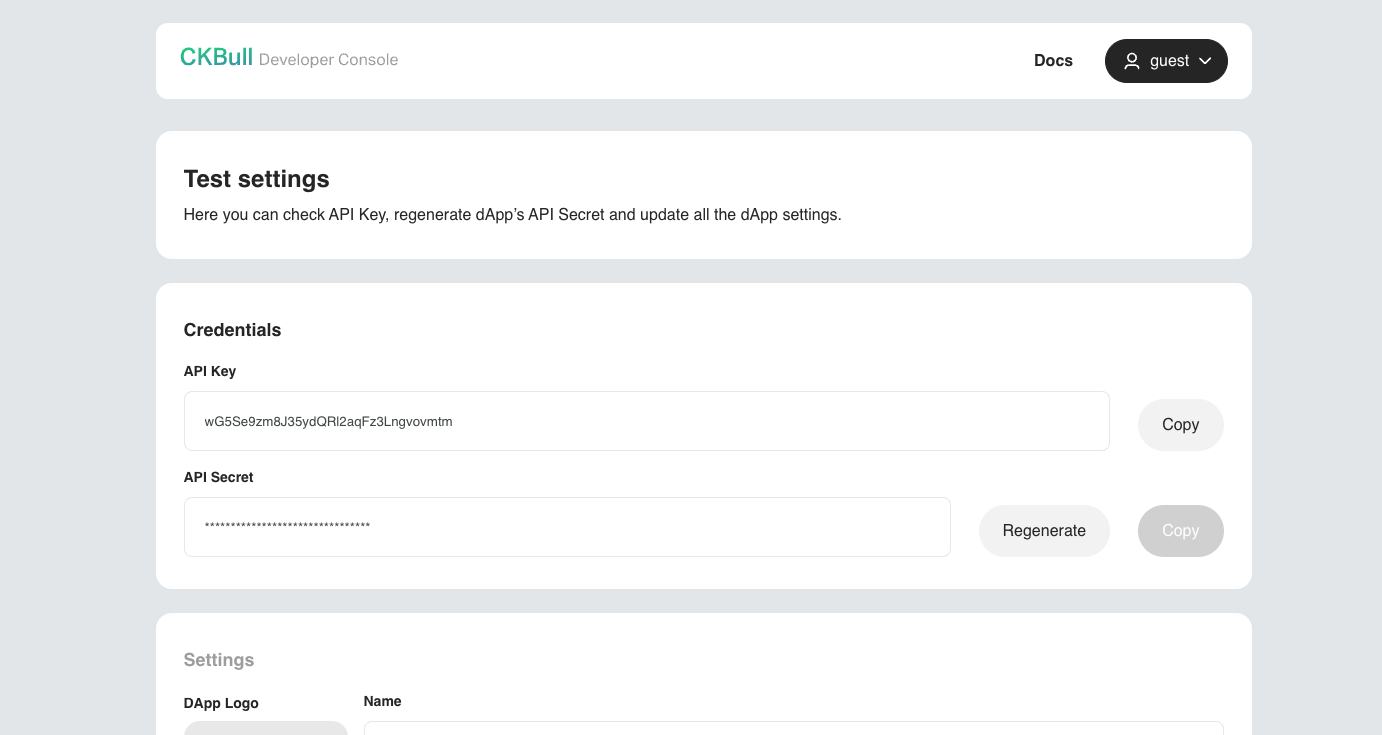Click the Settings section heading
Screen dimensions: 1382x735
219,660
